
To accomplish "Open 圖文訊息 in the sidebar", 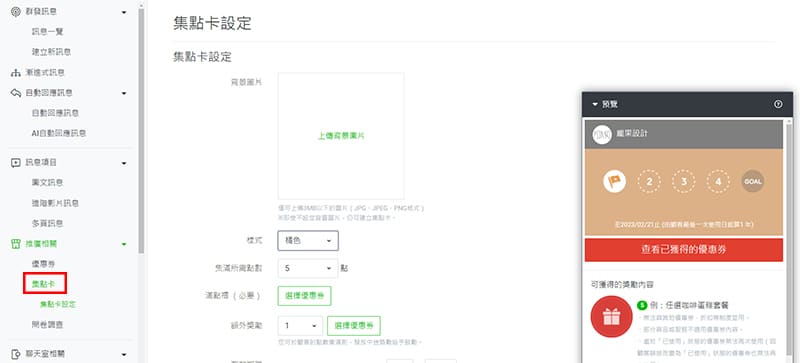I will (x=47, y=183).
